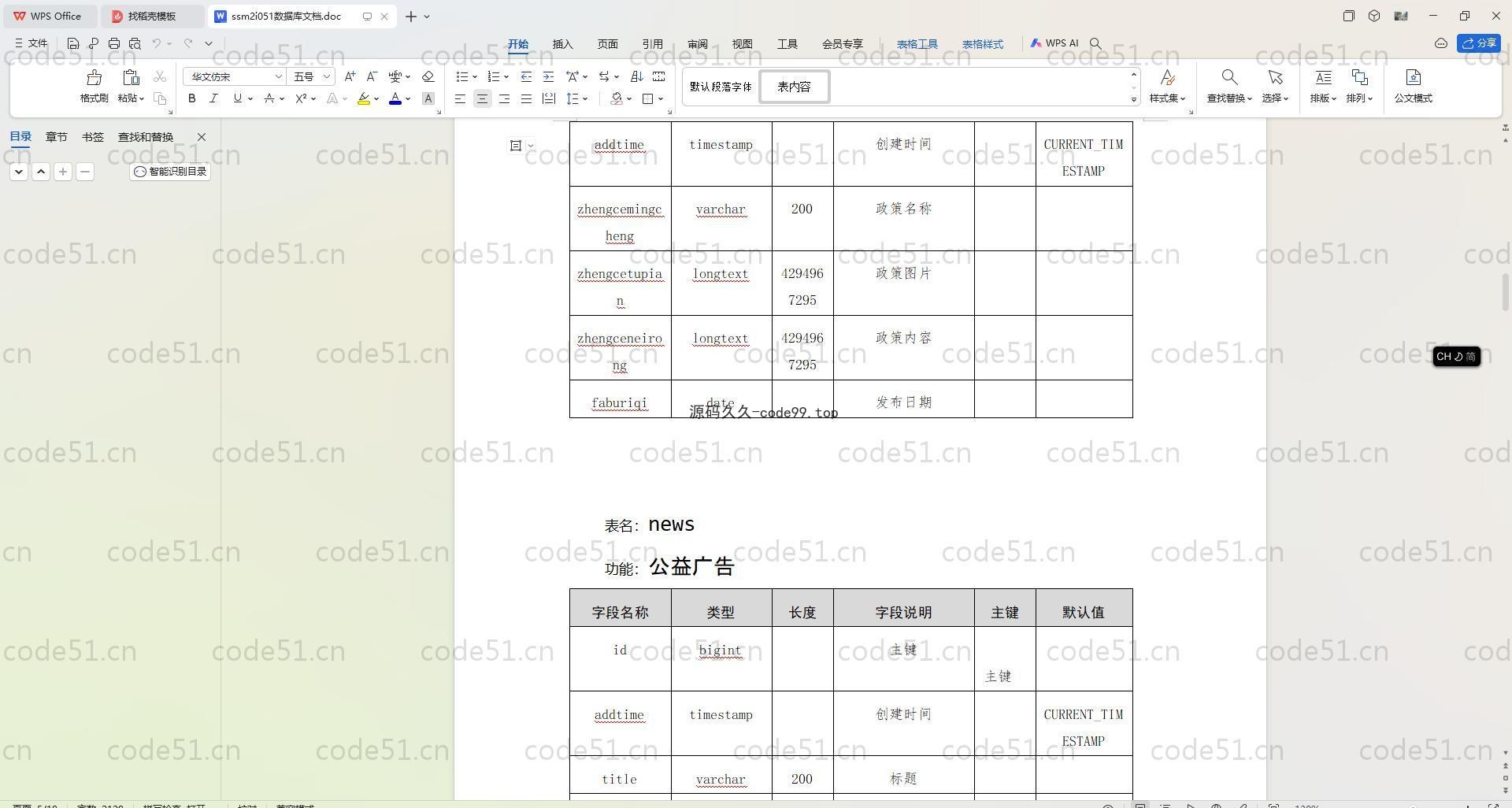1512x808 pixels.
Task: Click the Styles set (样式集) icon
Action: pyautogui.click(x=1168, y=77)
